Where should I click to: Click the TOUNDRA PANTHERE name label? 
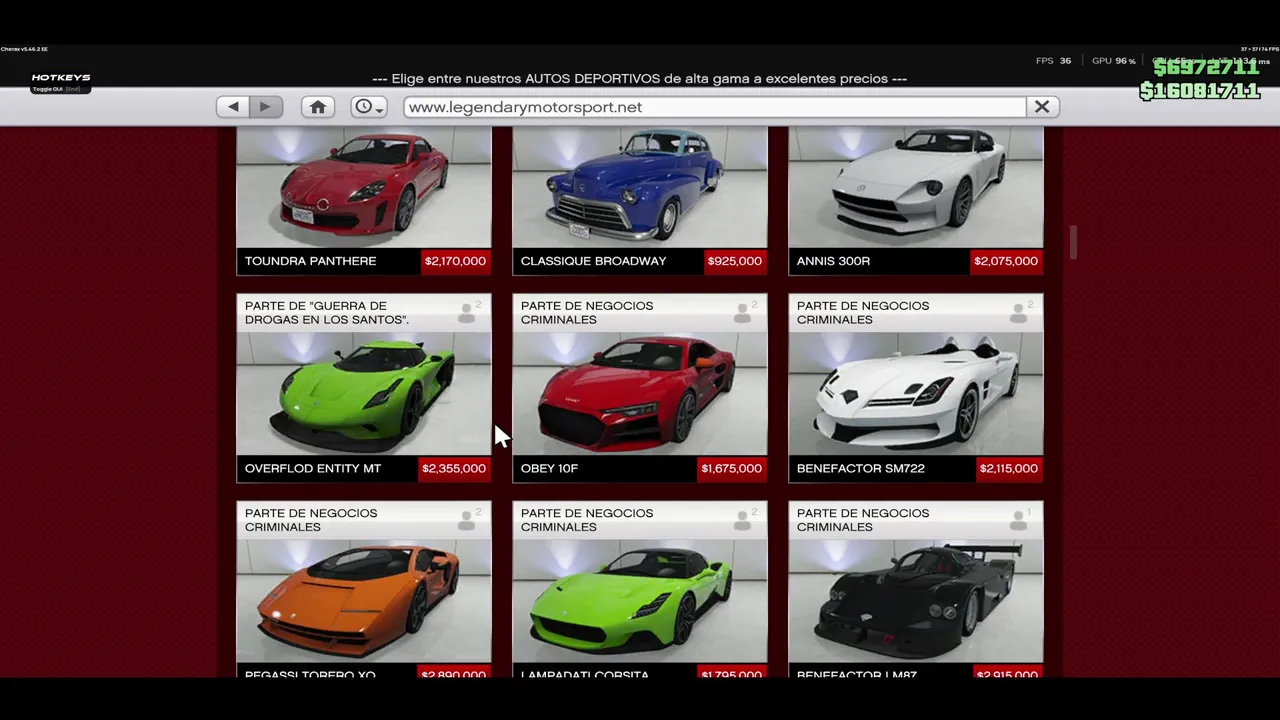311,261
